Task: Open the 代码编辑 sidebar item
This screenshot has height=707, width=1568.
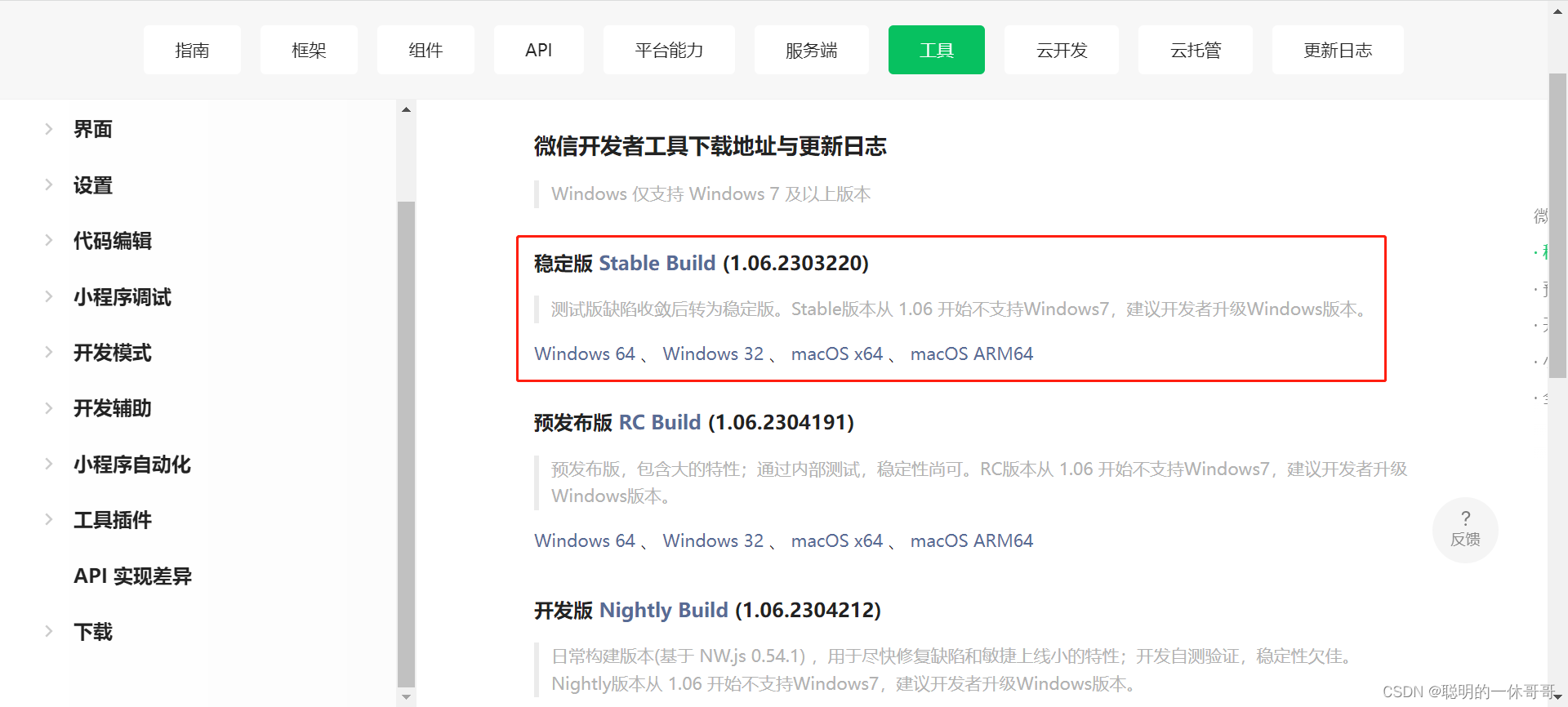Action: (113, 241)
